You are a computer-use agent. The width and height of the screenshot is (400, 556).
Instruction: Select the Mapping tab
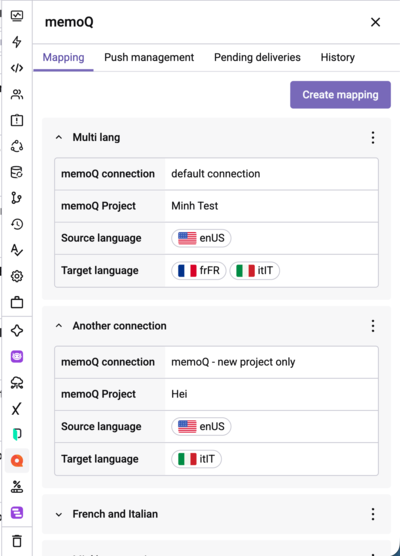(63, 57)
